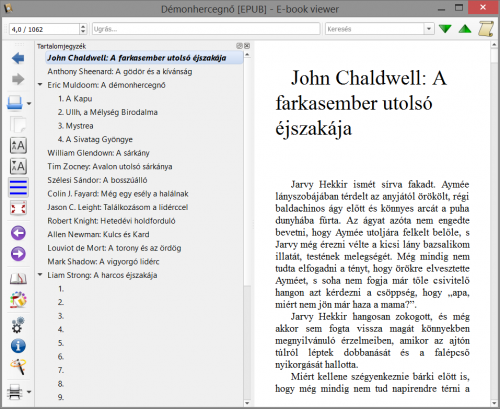Close the Tartalomjegyzék panel
The height and width of the screenshot is (409, 500).
coord(247,46)
